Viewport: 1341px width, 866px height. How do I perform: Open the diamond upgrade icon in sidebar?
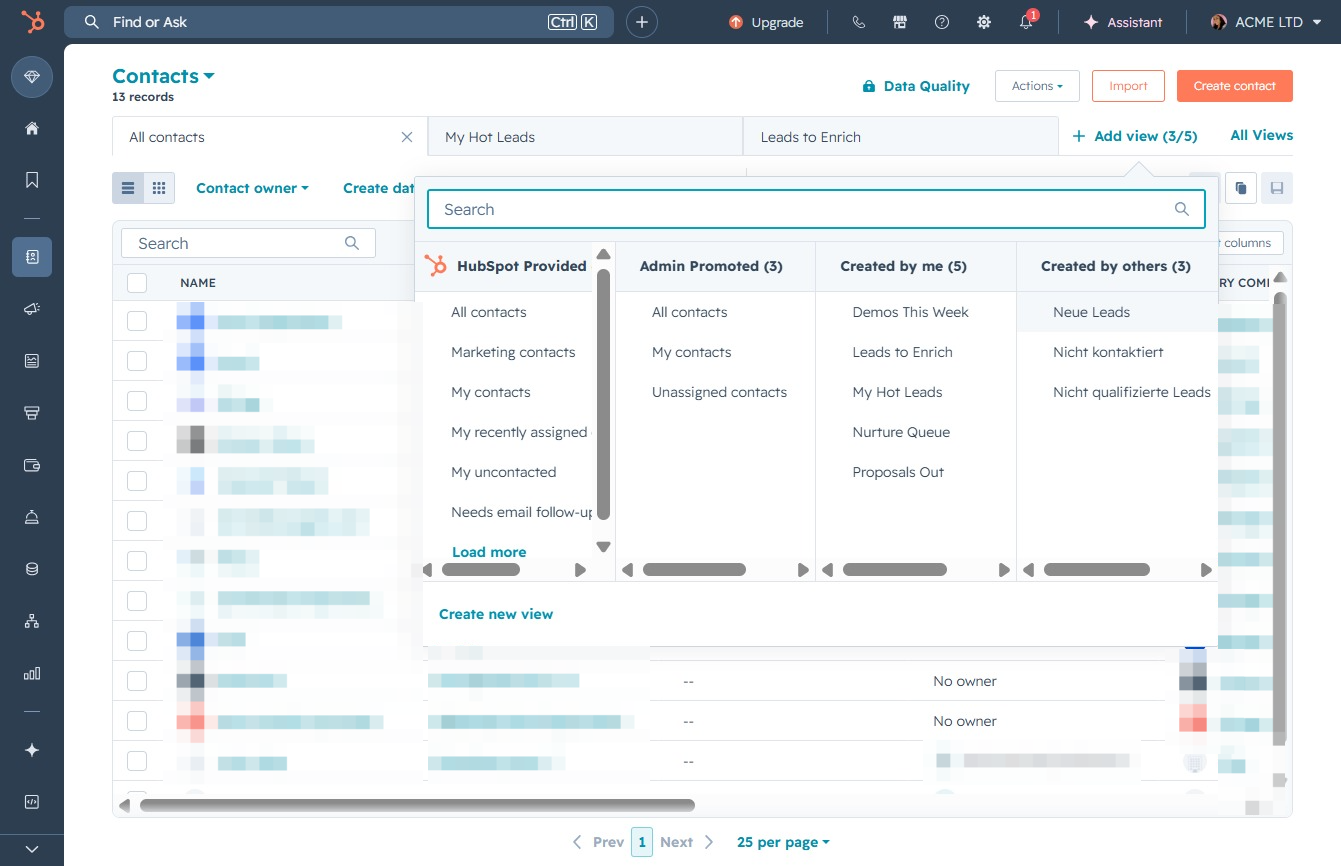click(32, 77)
